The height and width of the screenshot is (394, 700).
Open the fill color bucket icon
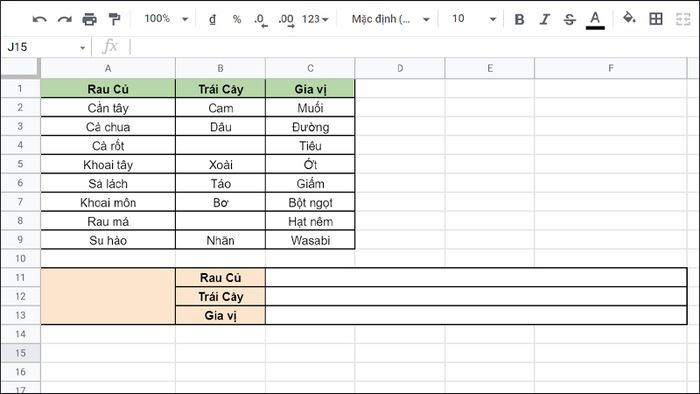tap(629, 19)
